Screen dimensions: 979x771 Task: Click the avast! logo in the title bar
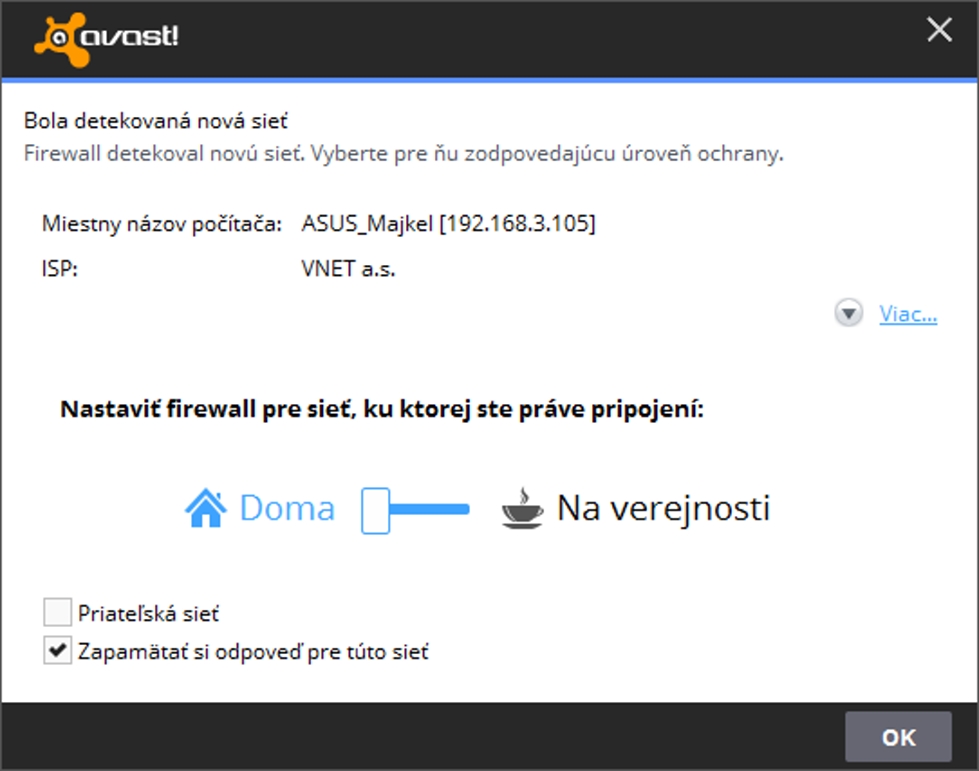pyautogui.click(x=106, y=39)
